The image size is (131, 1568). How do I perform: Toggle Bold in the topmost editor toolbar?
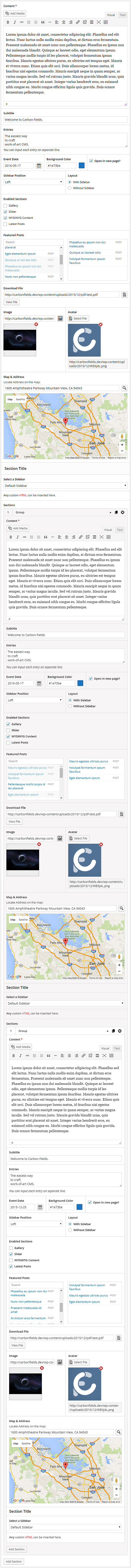[x=8, y=22]
